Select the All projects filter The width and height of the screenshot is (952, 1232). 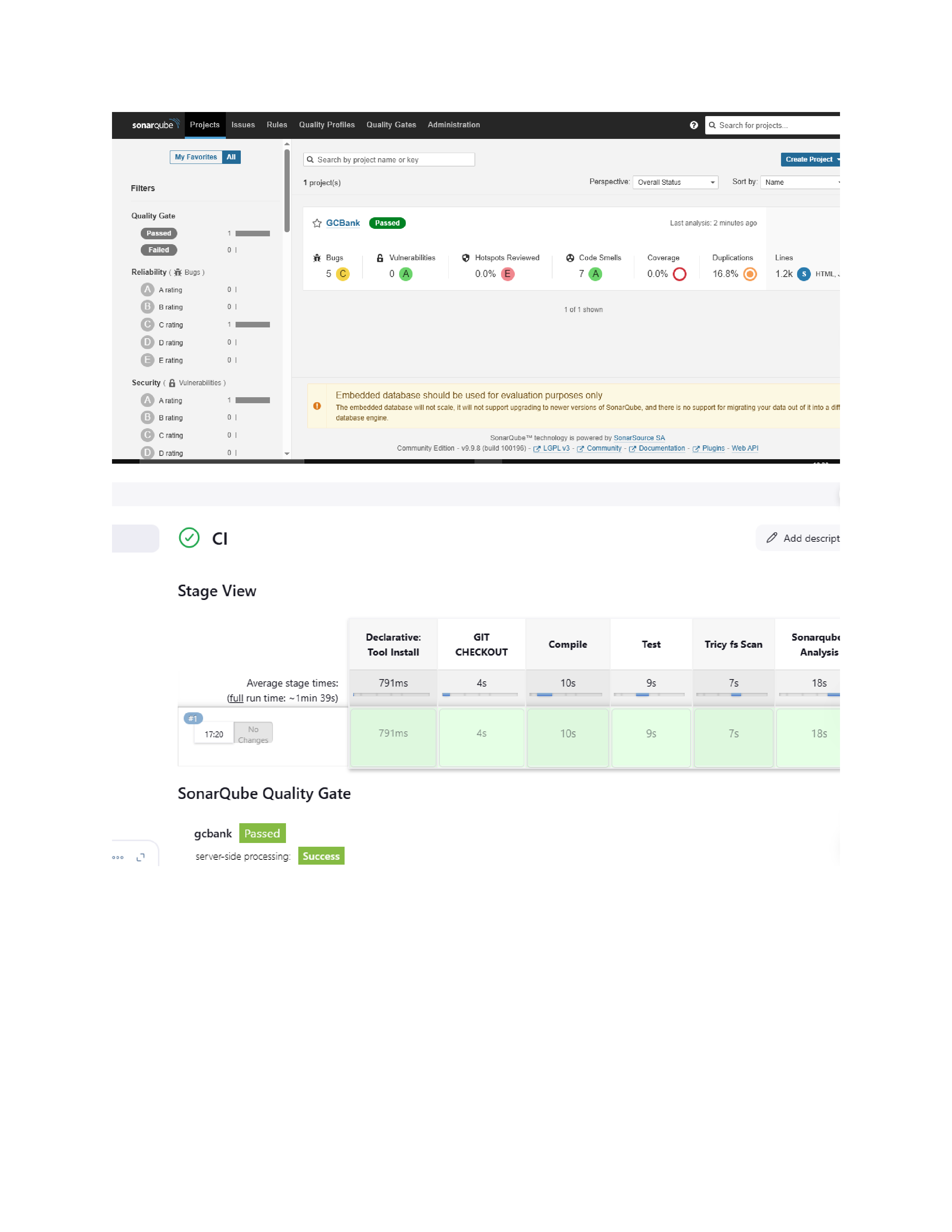tap(231, 158)
